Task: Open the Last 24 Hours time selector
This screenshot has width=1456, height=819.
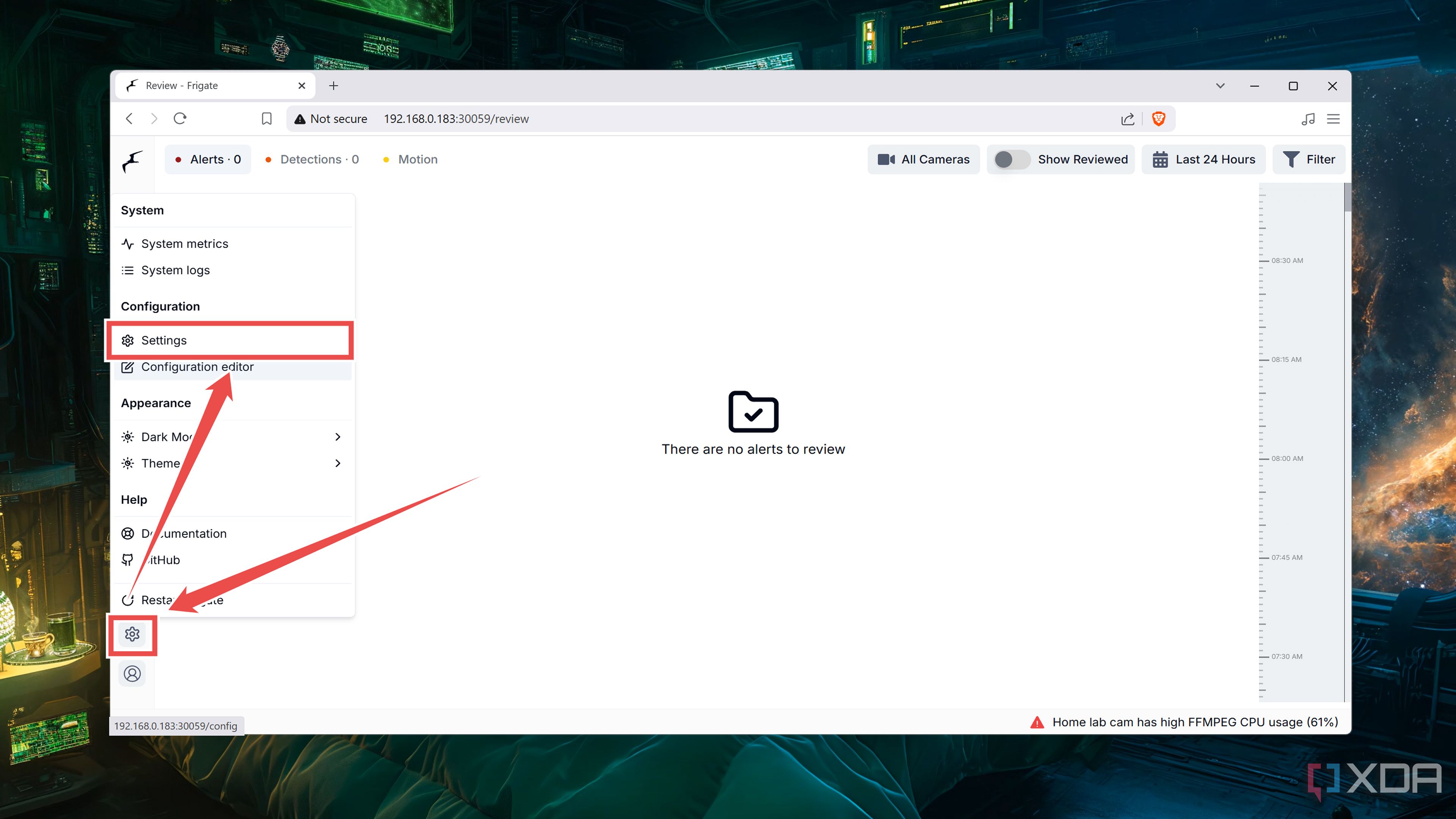Action: 1203,159
